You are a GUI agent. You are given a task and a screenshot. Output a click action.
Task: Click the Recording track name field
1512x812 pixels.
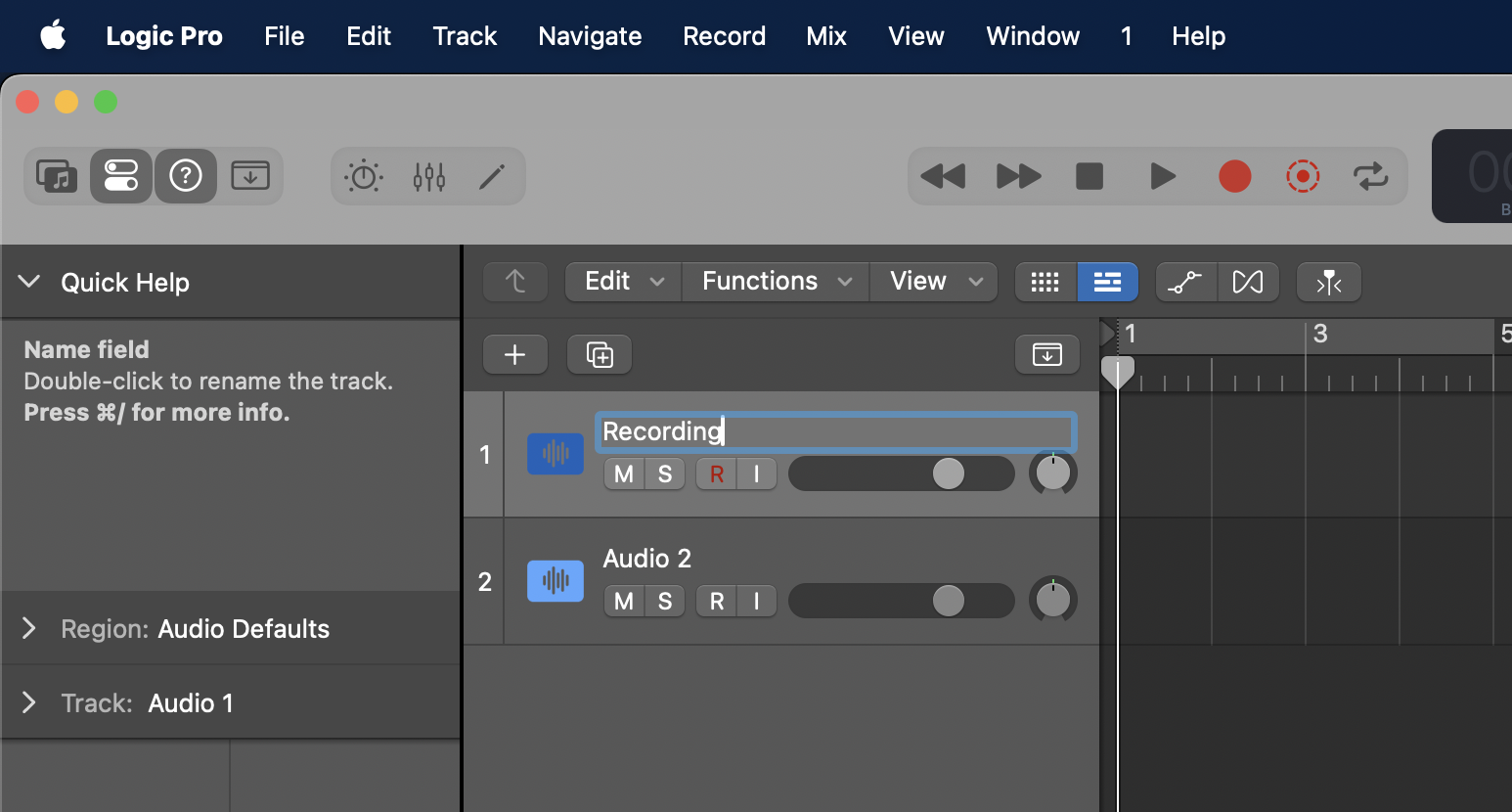(x=835, y=431)
